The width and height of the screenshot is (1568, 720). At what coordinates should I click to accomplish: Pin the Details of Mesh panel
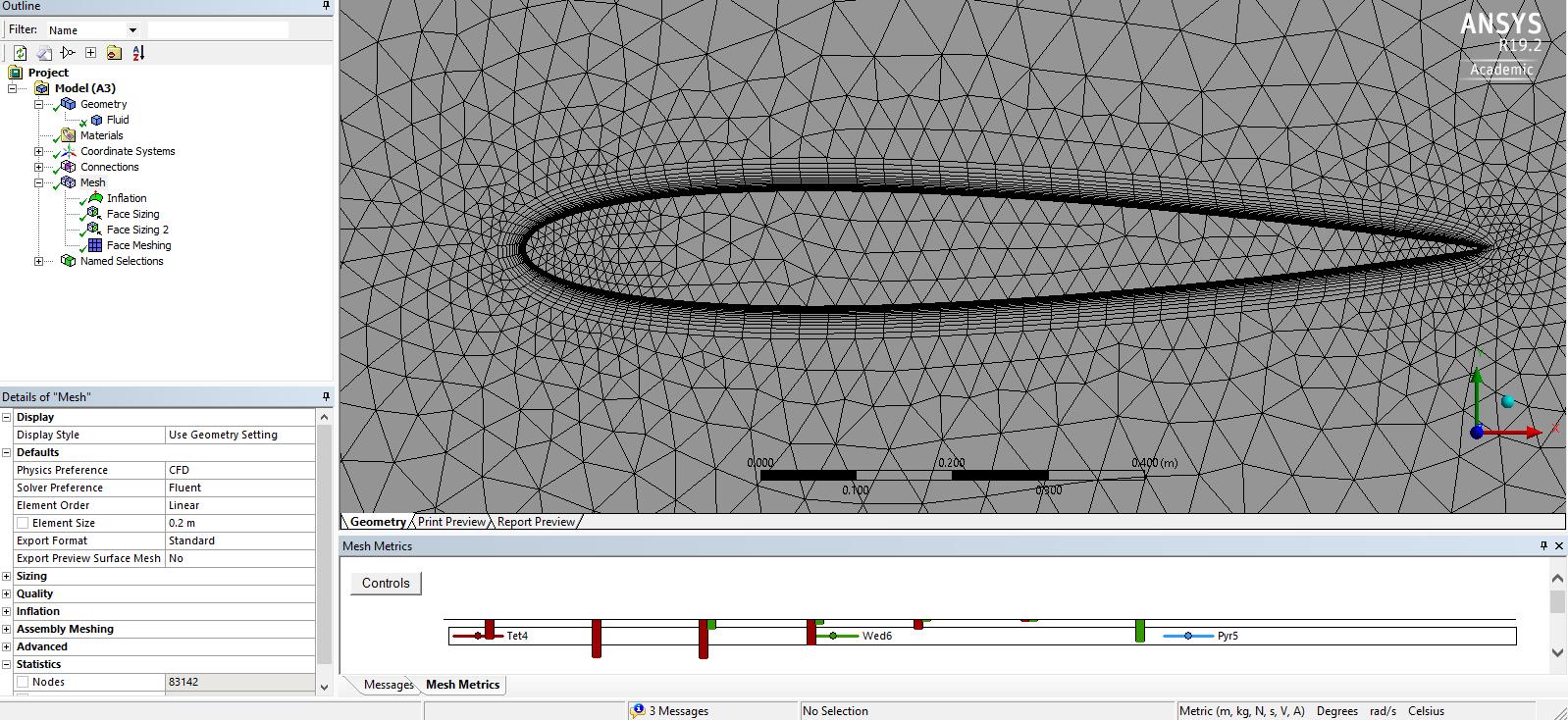click(x=326, y=396)
